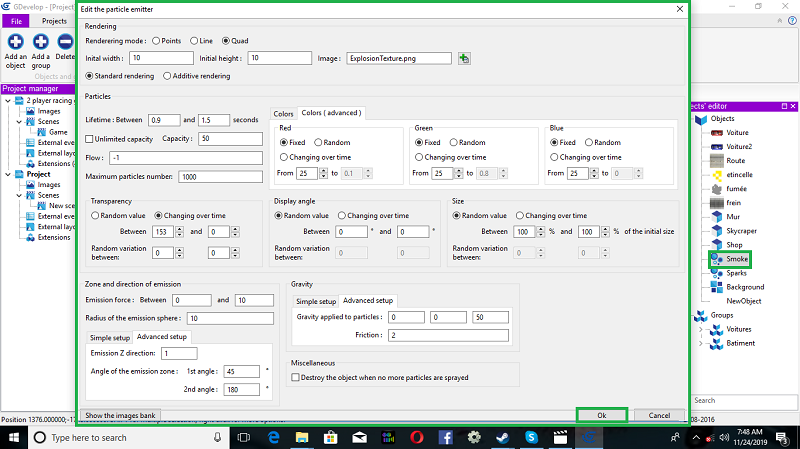The image size is (800, 449).
Task: Select the Voiture object icon
Action: pyautogui.click(x=717, y=133)
